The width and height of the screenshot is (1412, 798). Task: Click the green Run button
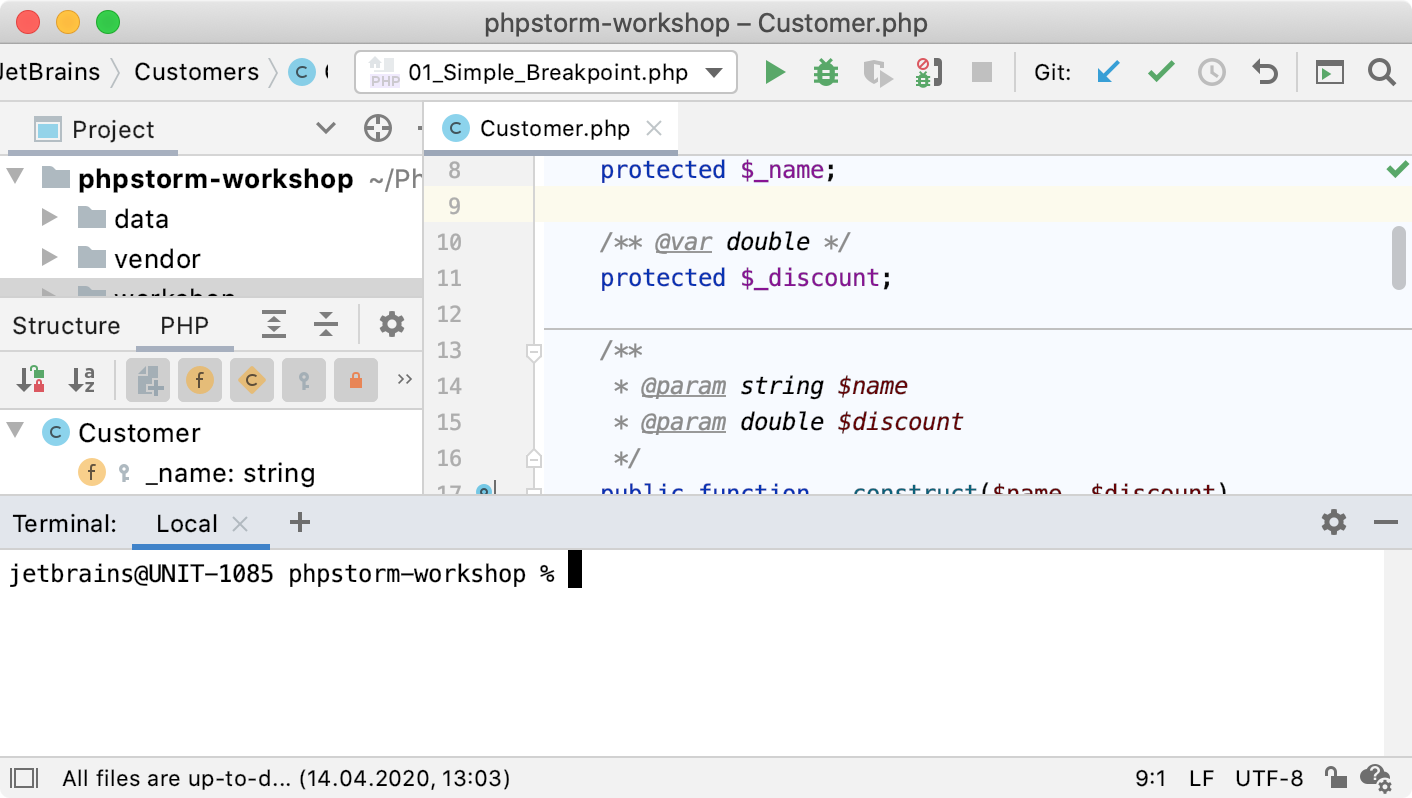pyautogui.click(x=775, y=73)
